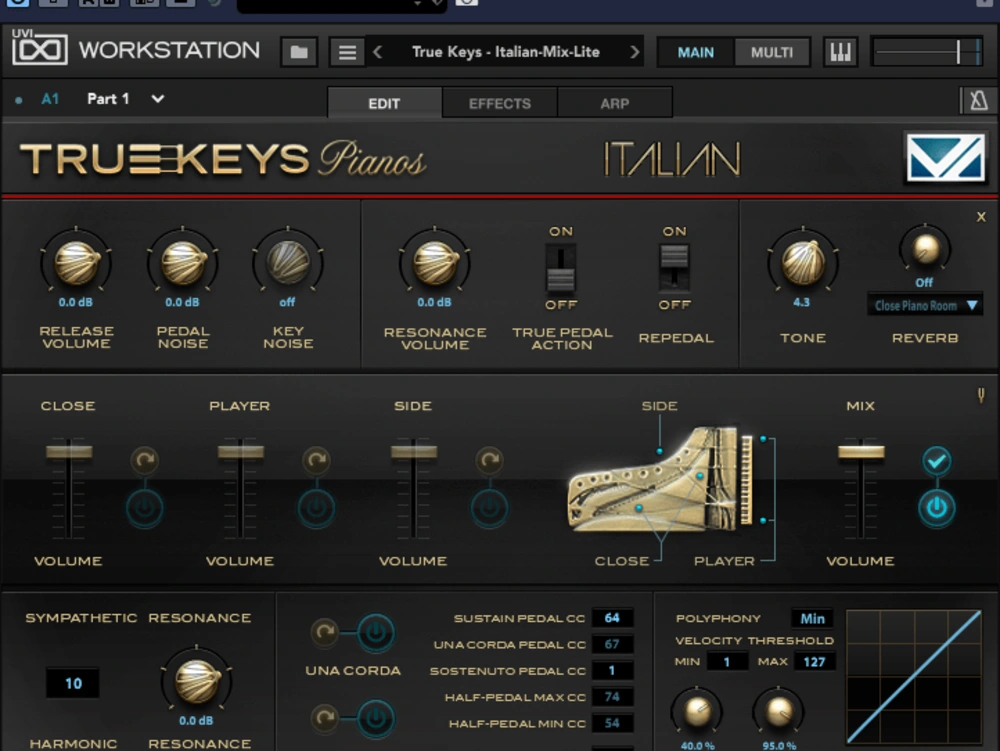Reset the CLOSE mic channel
The image size is (1000, 751).
(145, 460)
